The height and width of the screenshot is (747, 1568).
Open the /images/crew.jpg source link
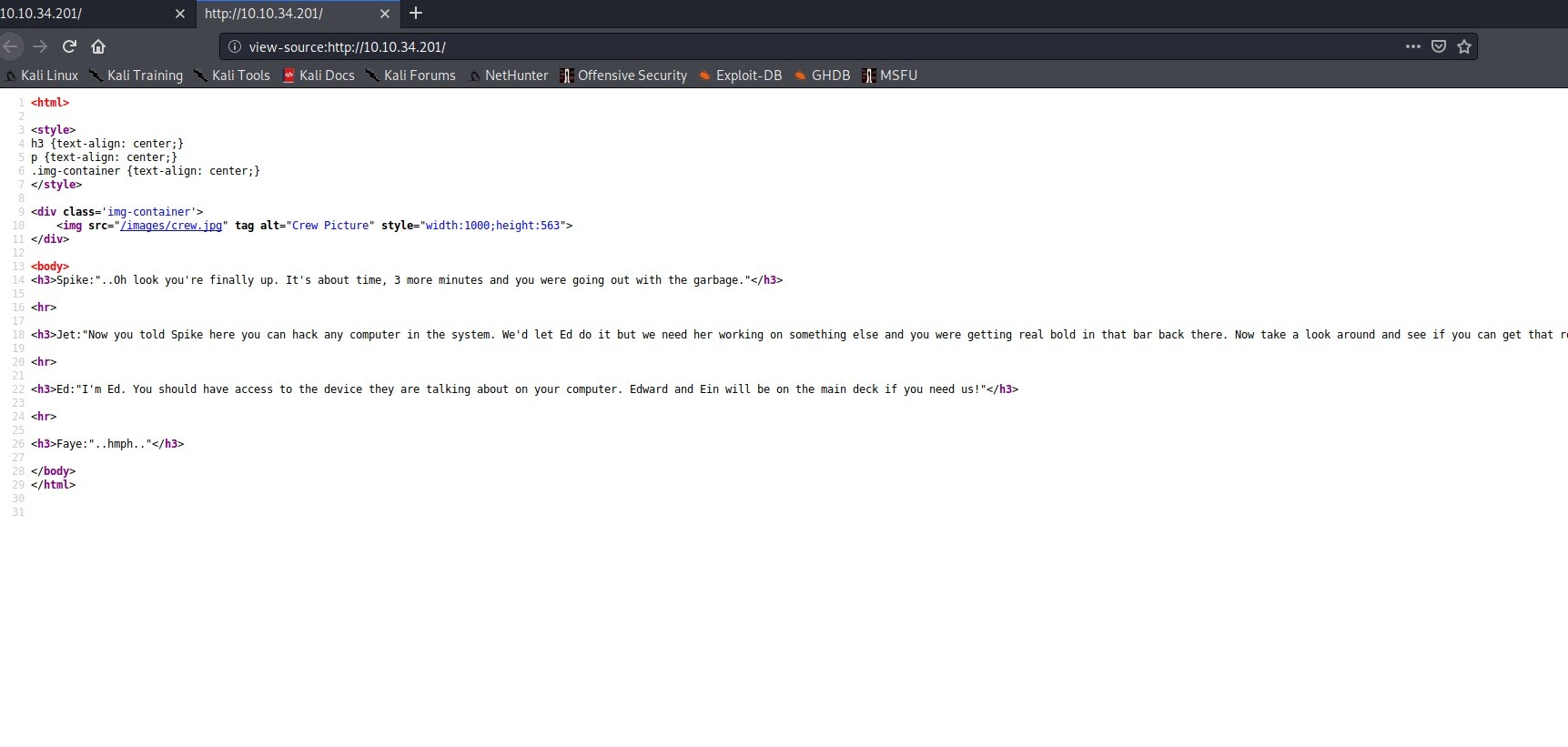click(171, 226)
